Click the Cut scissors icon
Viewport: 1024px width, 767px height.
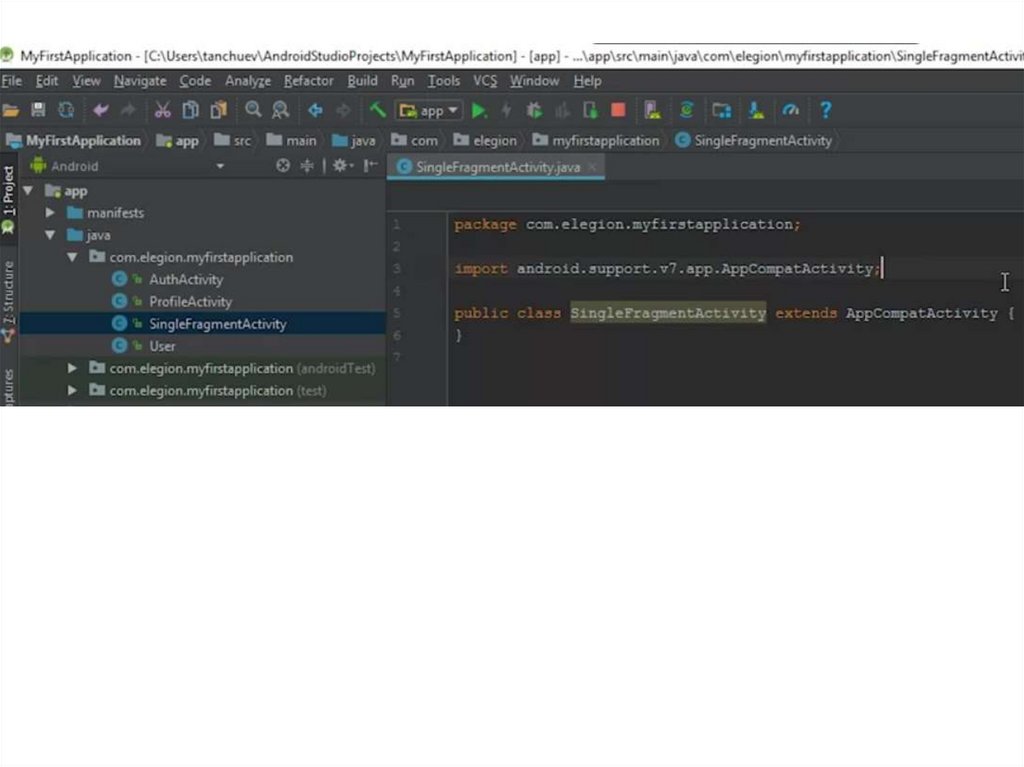coord(162,110)
